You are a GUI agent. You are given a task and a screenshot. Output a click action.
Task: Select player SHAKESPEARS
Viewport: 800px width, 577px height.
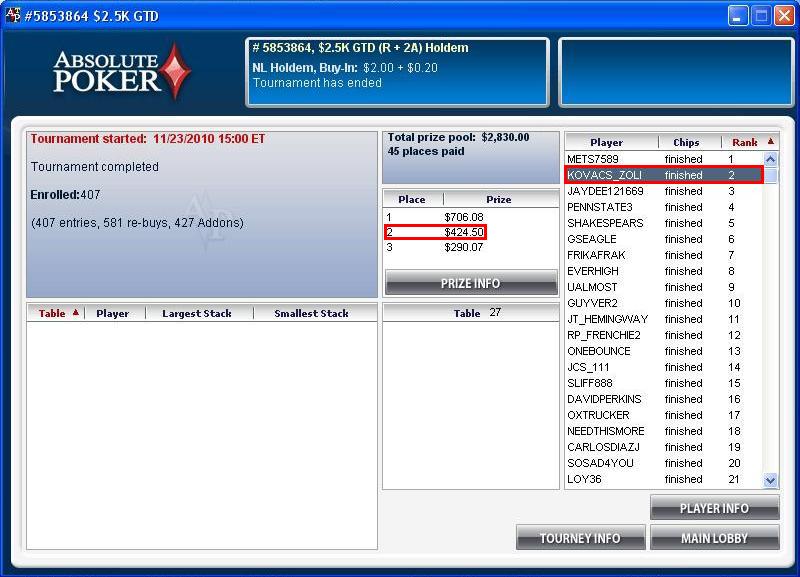click(x=664, y=223)
